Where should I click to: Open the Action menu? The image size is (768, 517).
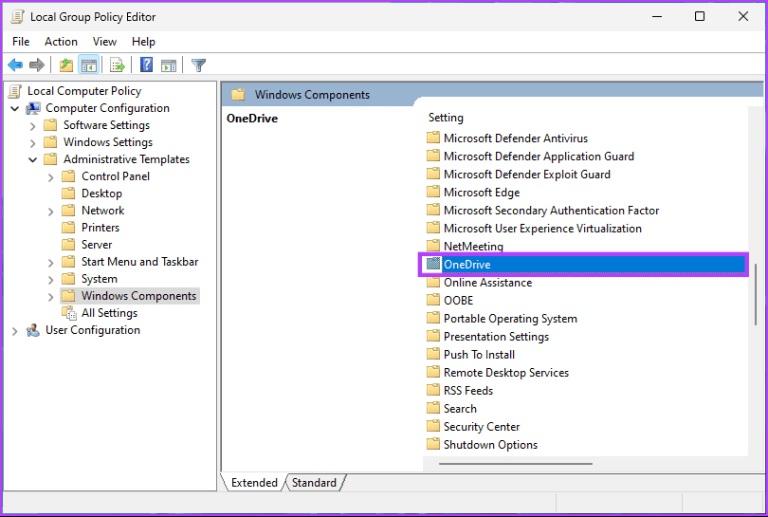pos(61,42)
